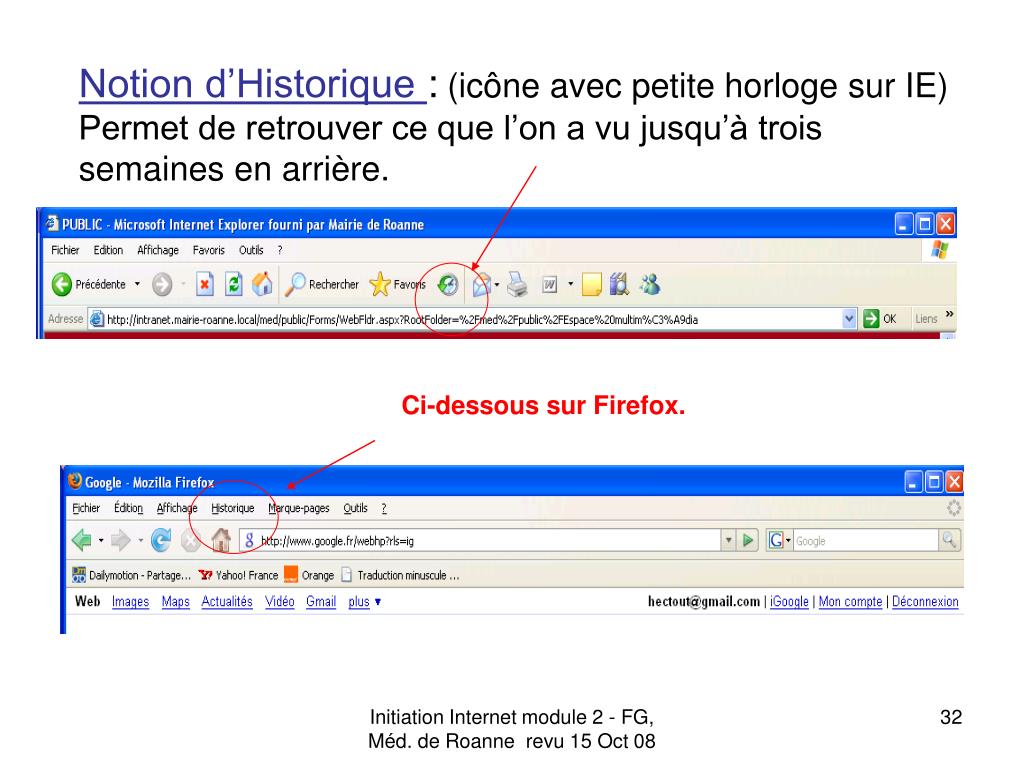Click the magnifier search button in Firefox

point(949,540)
